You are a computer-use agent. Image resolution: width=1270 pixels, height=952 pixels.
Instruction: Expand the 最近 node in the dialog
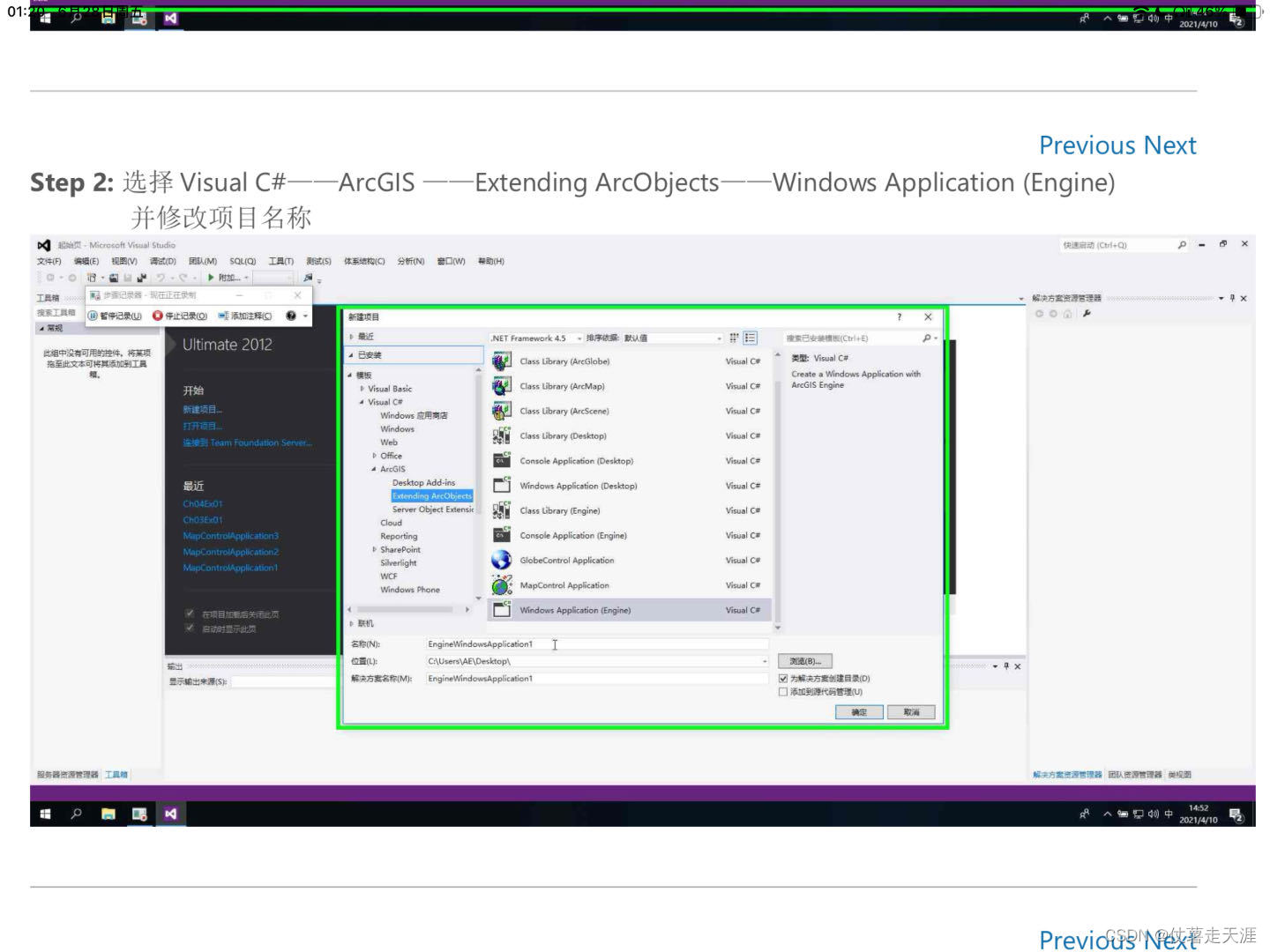[x=351, y=337]
